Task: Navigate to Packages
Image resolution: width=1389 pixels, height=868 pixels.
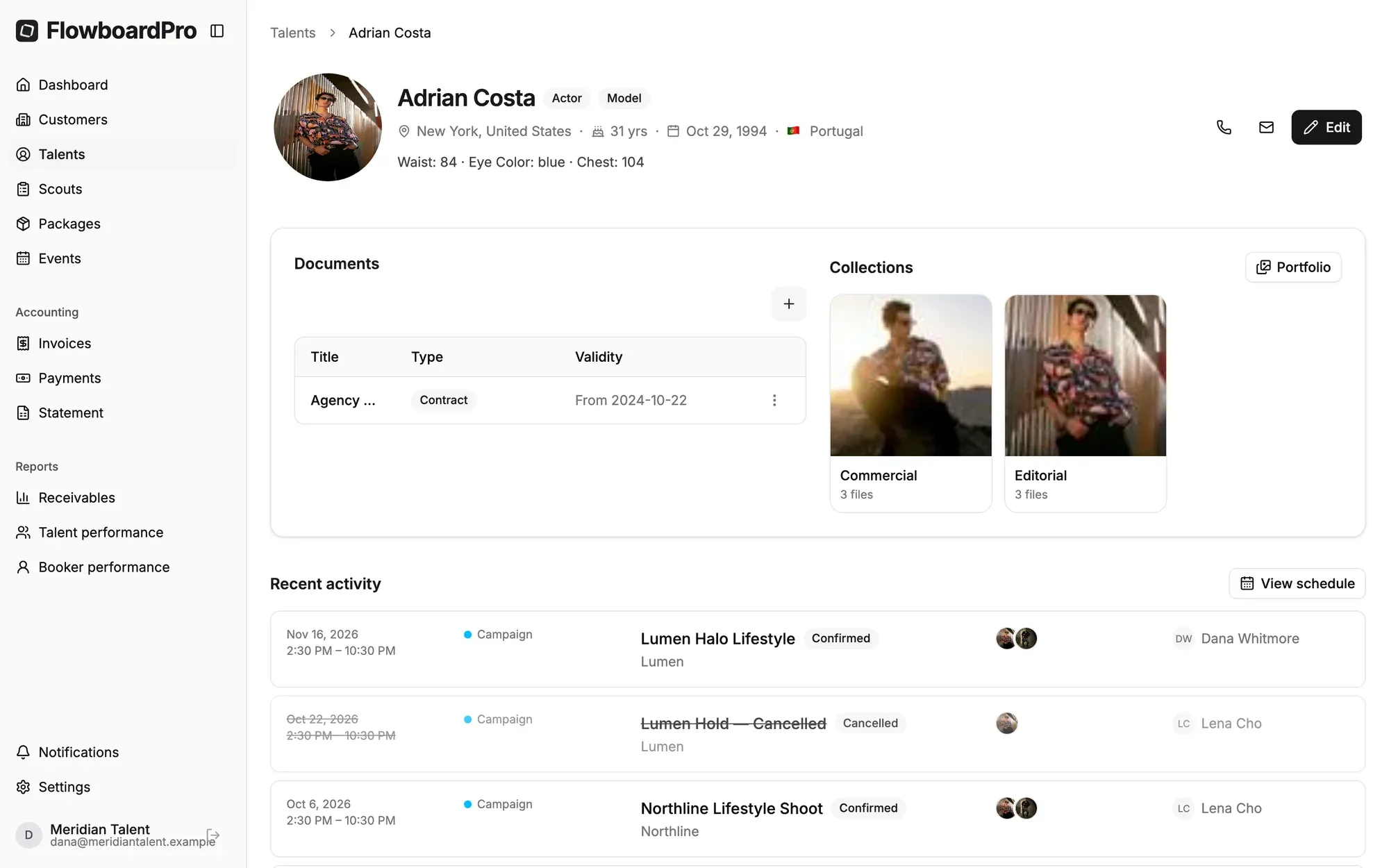Action: tap(124, 224)
